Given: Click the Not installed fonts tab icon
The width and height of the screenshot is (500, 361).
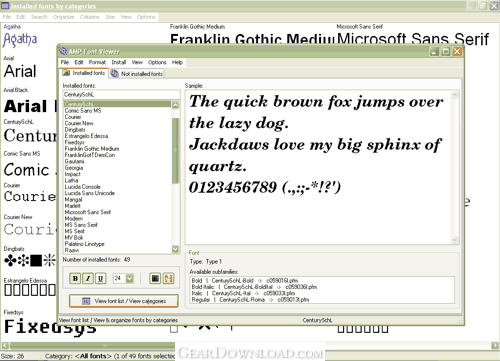Looking at the screenshot, I should pos(114,74).
